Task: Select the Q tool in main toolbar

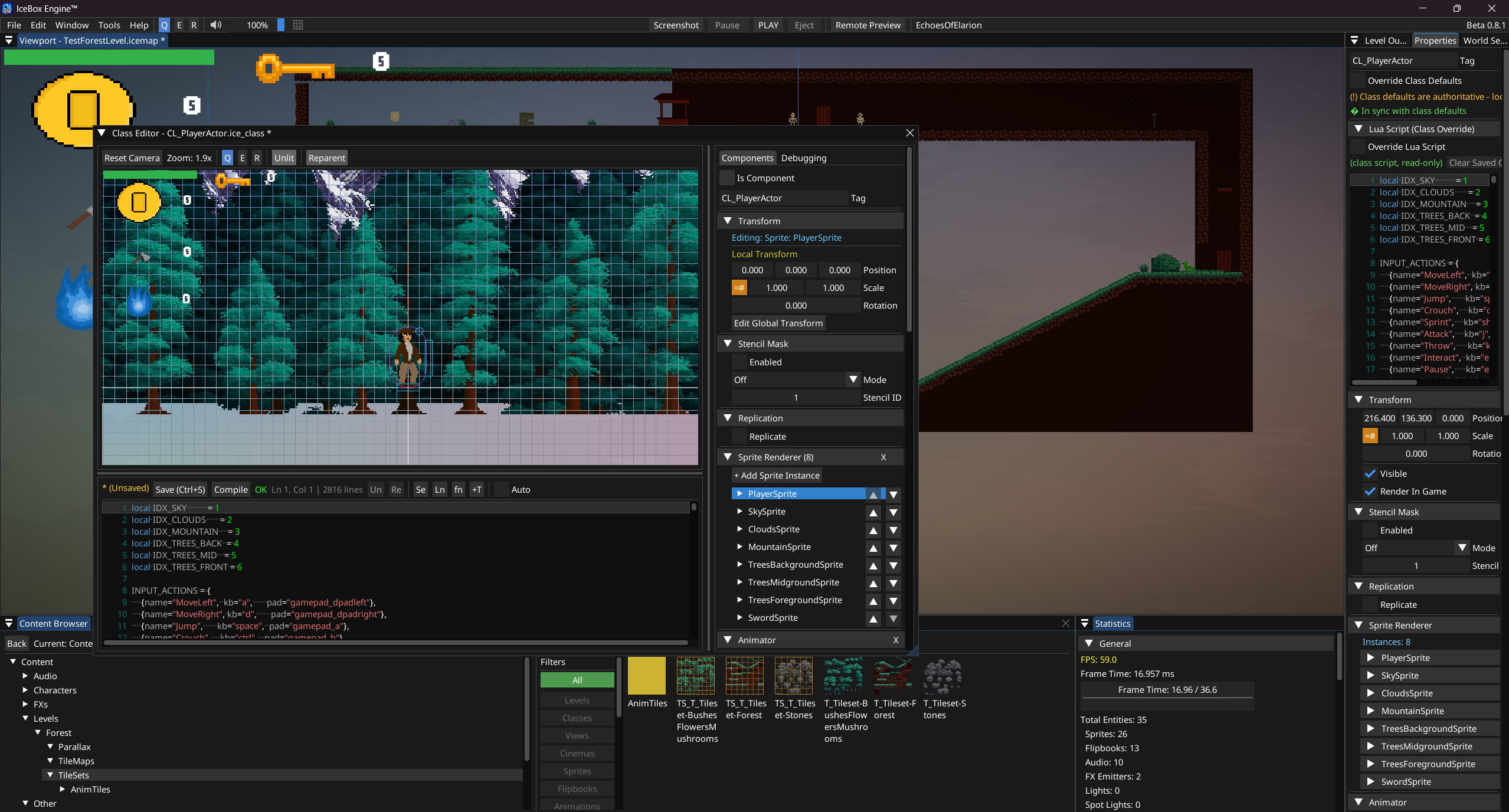Action: click(164, 25)
